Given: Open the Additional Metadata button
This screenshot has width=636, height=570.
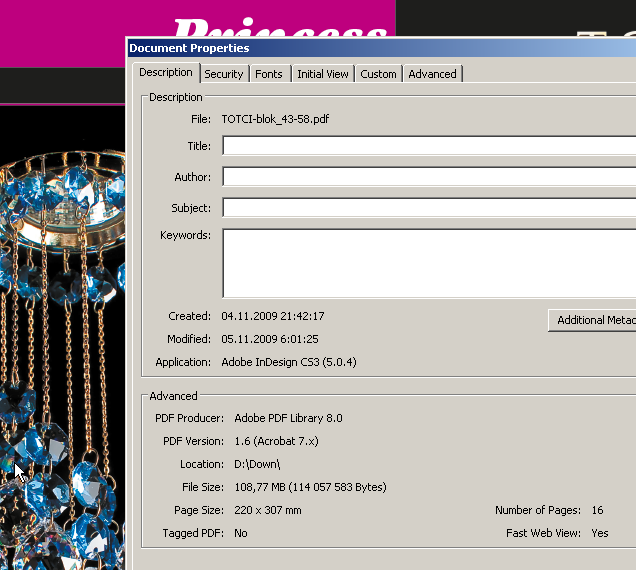Looking at the screenshot, I should [592, 320].
